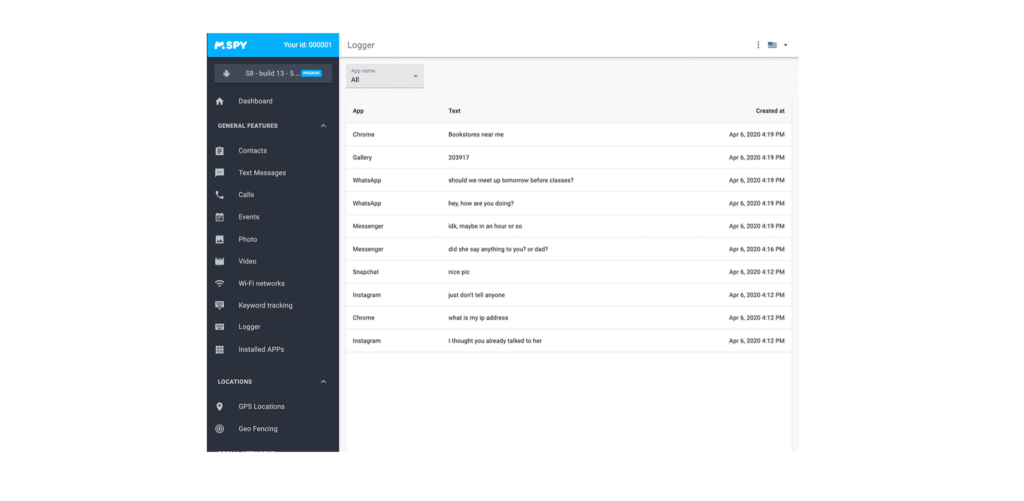
Task: Open Installed APPs list
Action: 261,349
